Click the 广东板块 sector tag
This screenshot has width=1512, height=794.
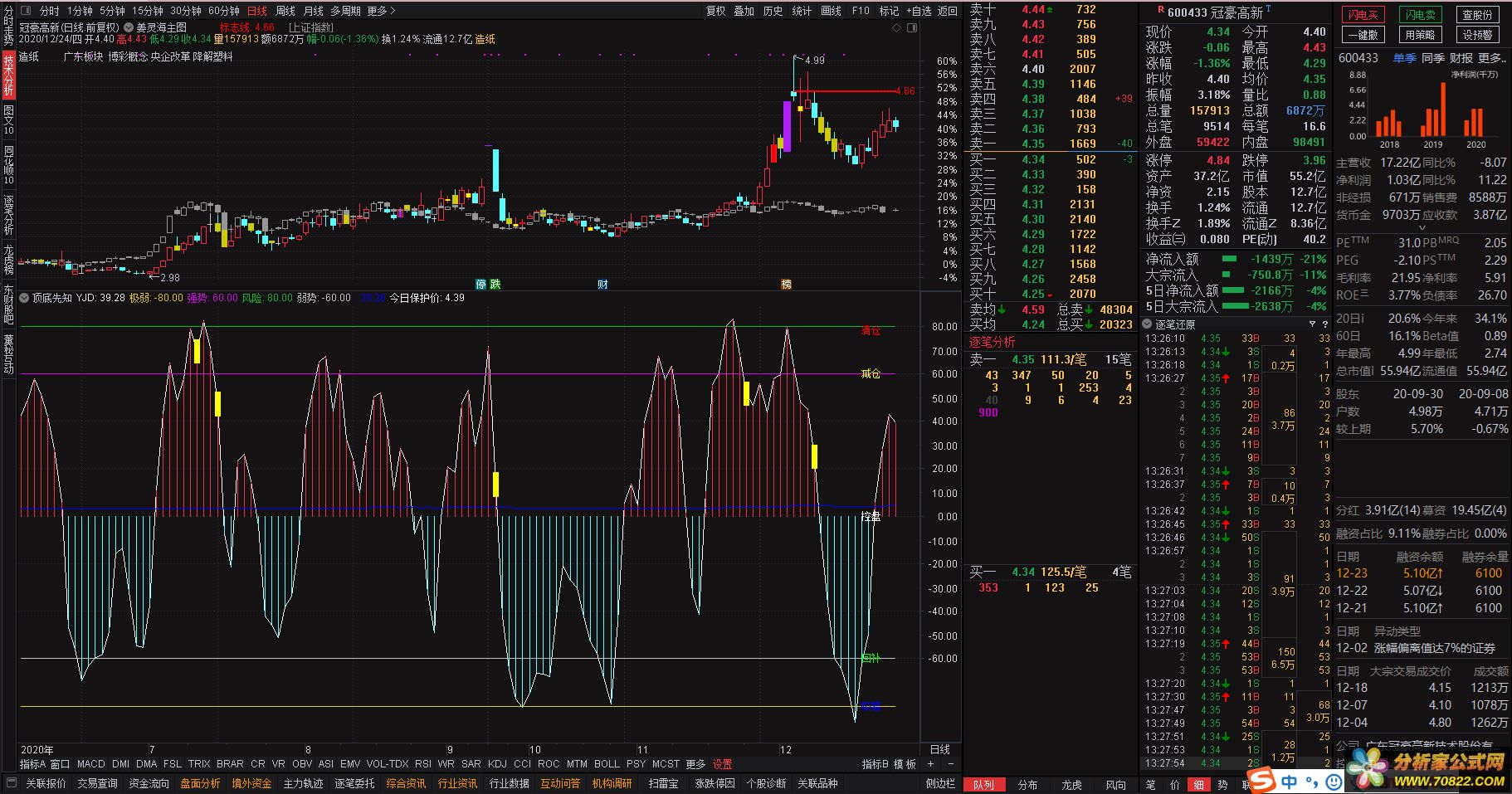click(x=83, y=56)
